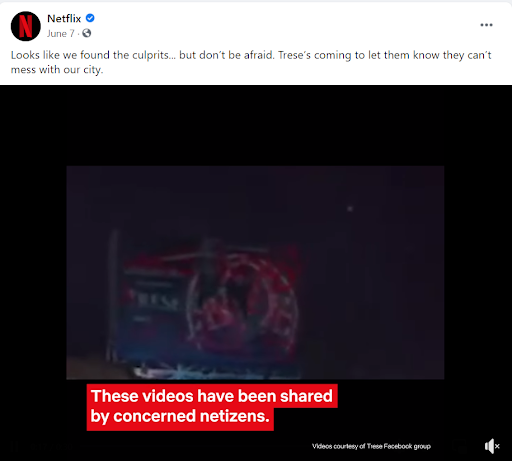Screen dimensions: 512x461
Task: Open the June 7 post timestamp
Action: coord(61,34)
